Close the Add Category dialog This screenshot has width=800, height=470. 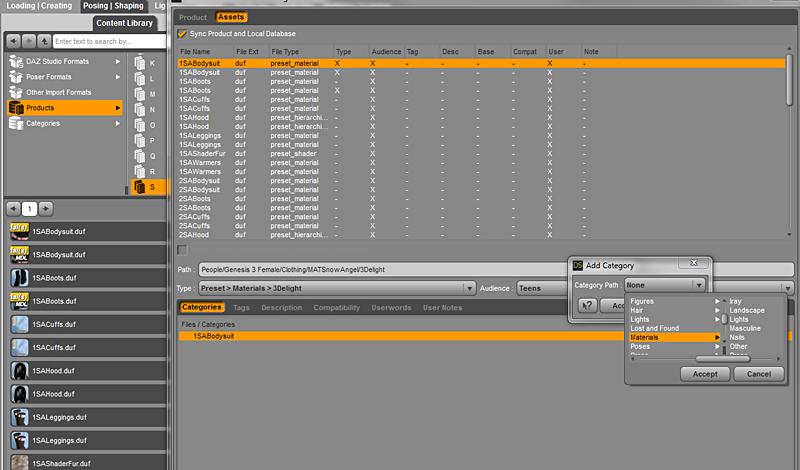click(x=693, y=262)
